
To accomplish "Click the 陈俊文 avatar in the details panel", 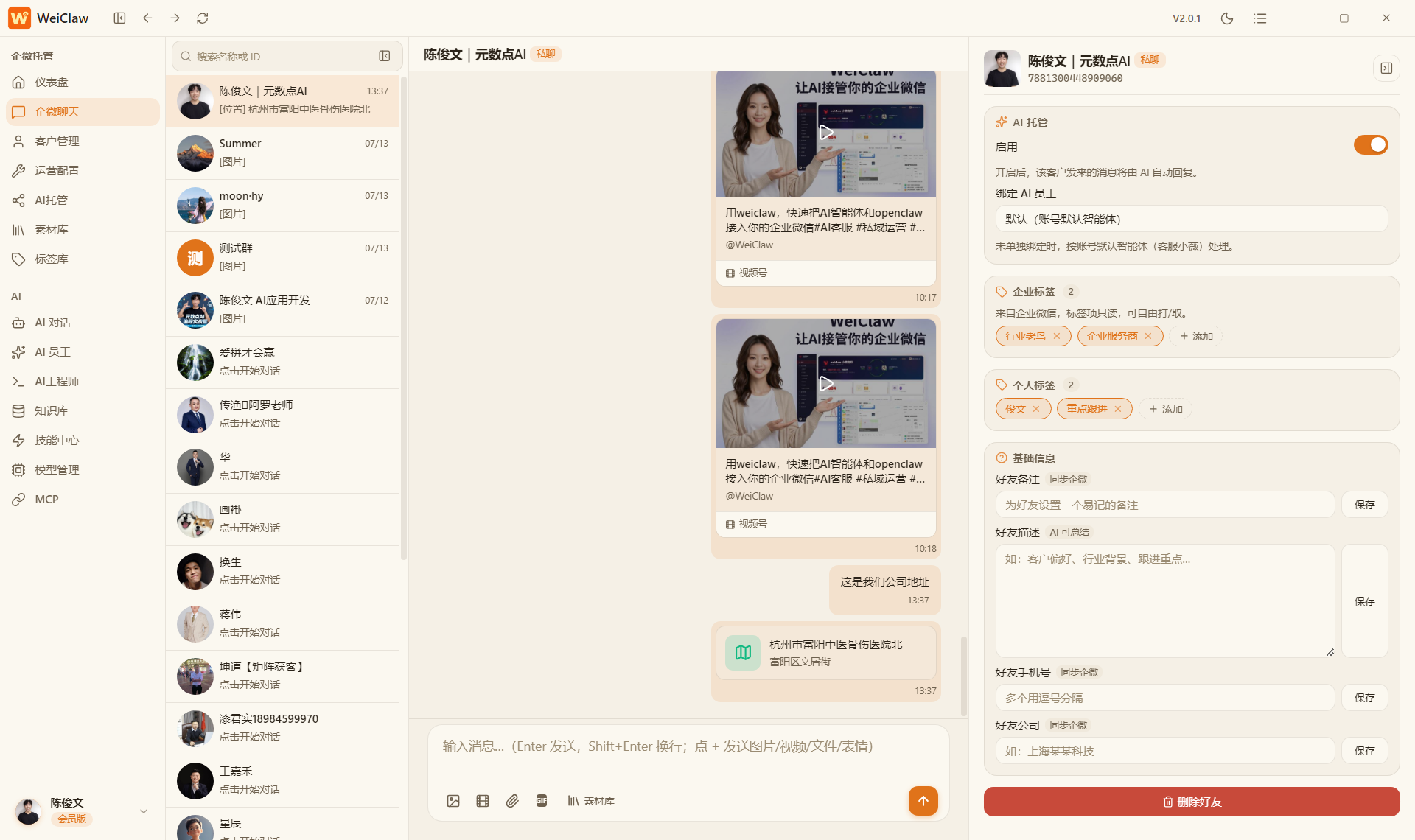I will point(1002,69).
